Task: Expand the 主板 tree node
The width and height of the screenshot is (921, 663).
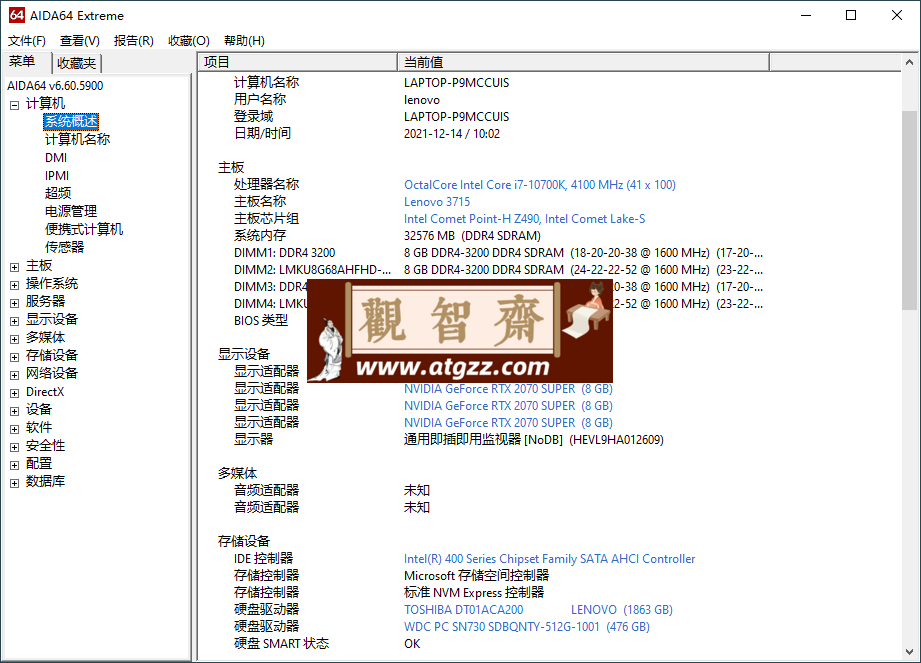Action: pos(15,267)
